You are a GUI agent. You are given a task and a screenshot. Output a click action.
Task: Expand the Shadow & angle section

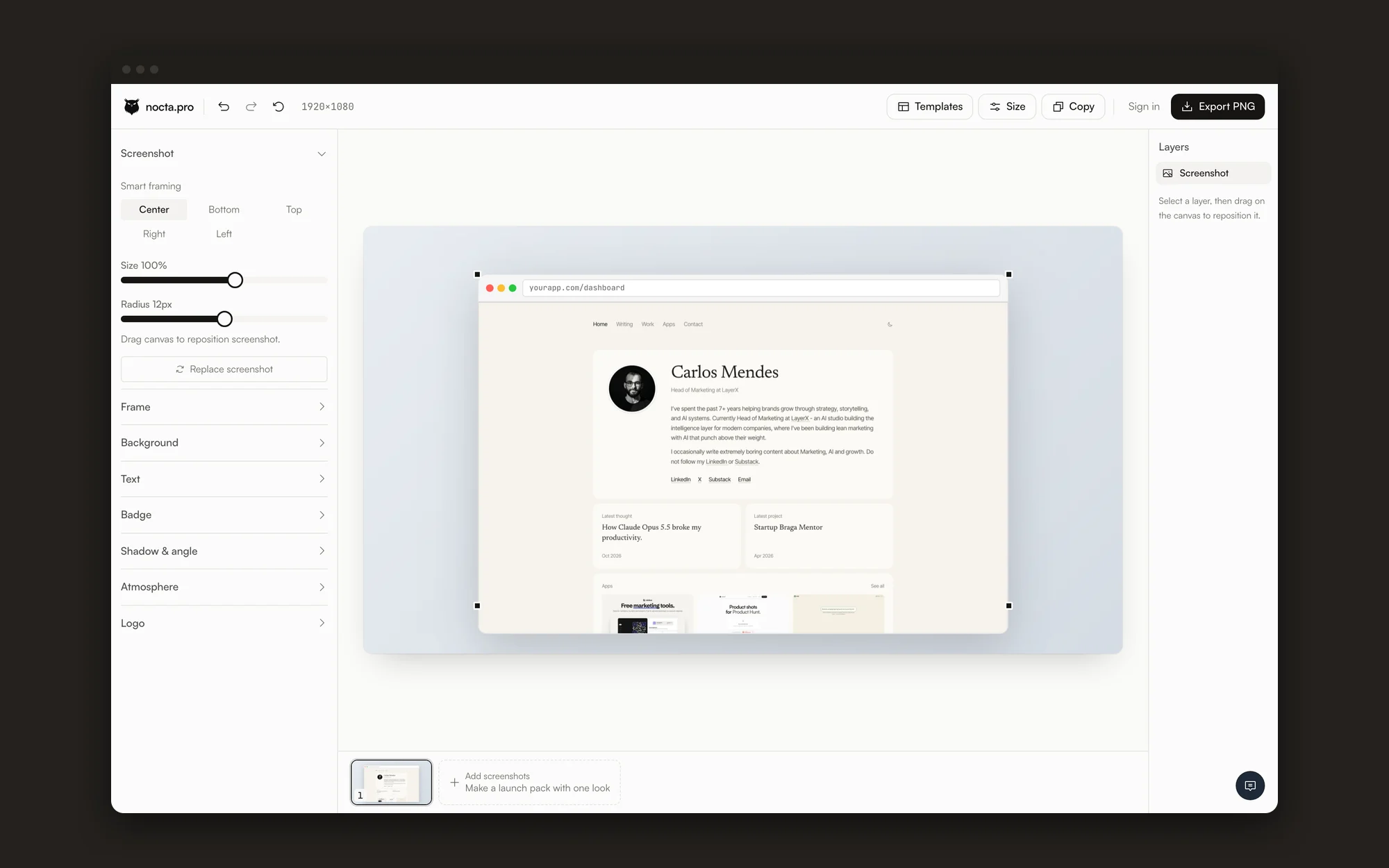coord(224,551)
